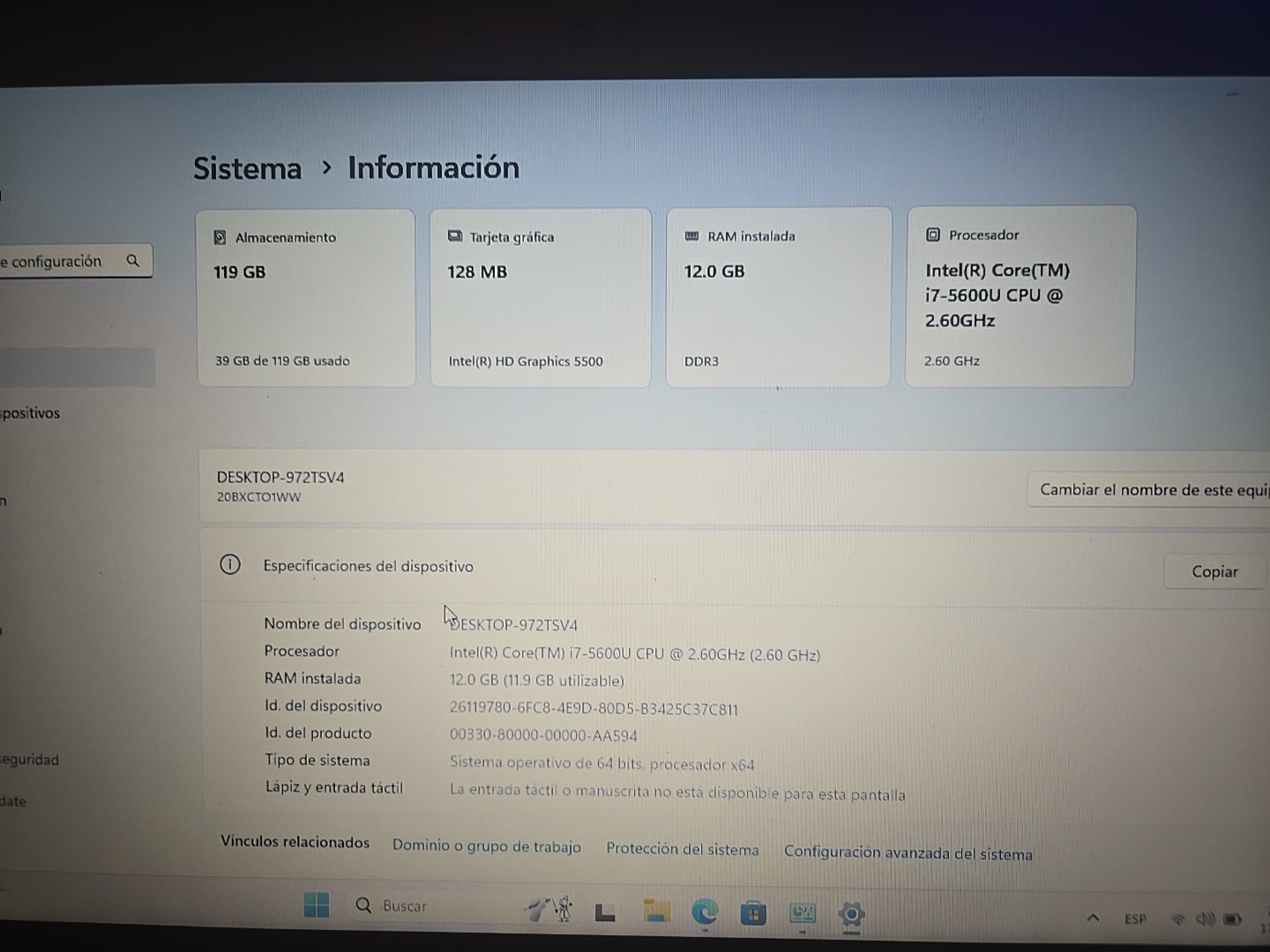This screenshot has height=952, width=1270.
Task: Click the '39 GB de 119 GB usado' text
Action: (x=282, y=361)
